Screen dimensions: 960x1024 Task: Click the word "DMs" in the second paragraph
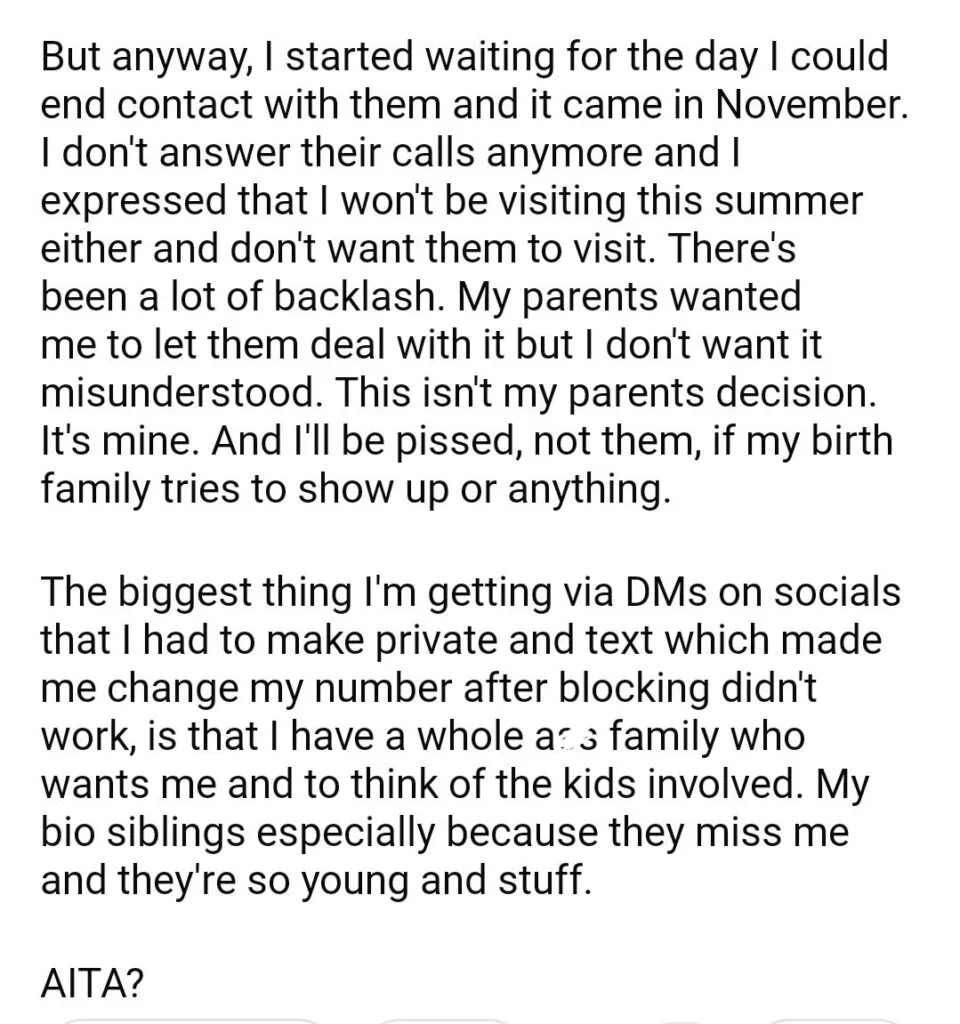tap(666, 592)
